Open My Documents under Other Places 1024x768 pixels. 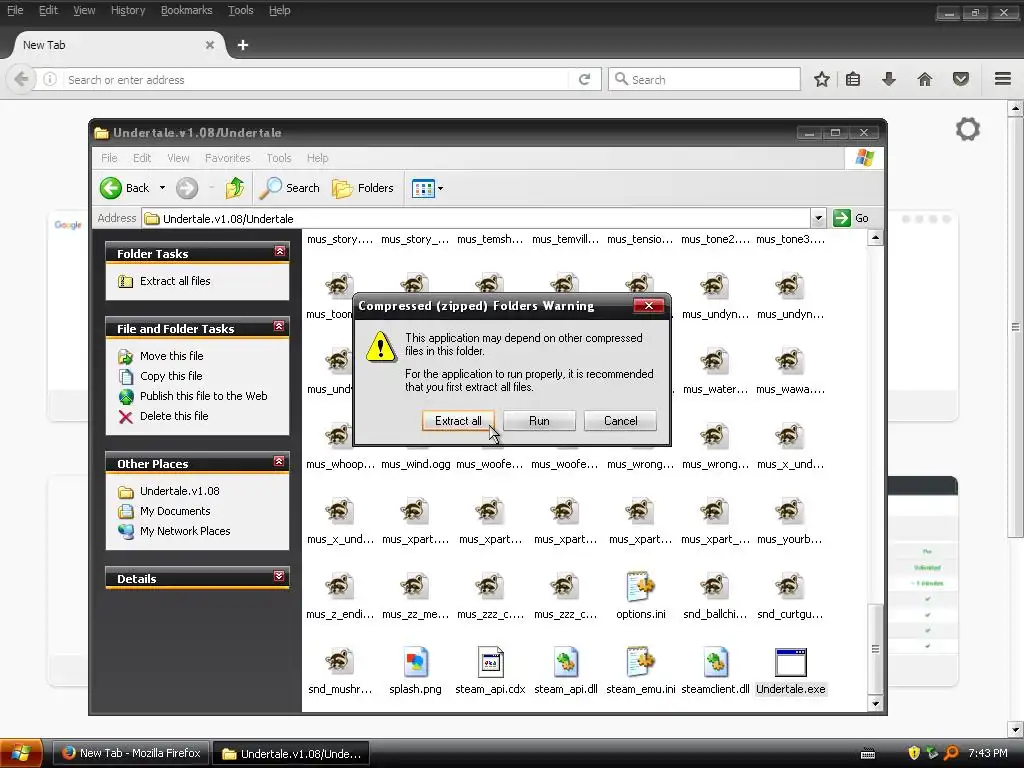point(175,511)
